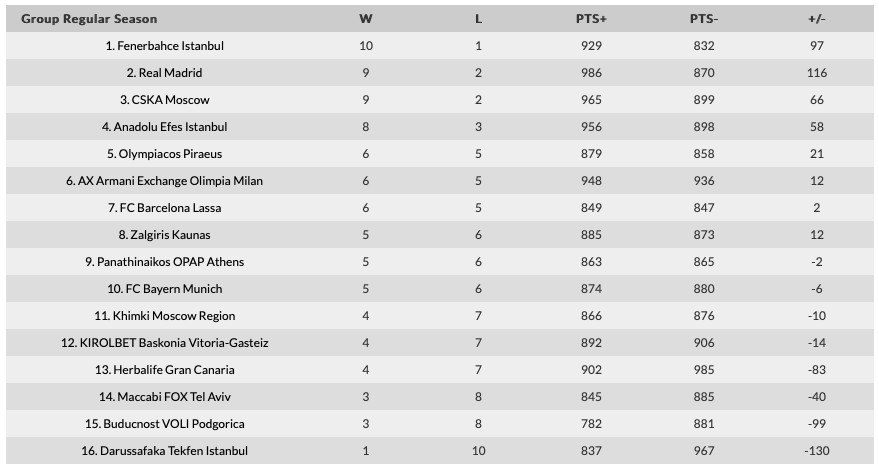Select KIROLBET Baskonia Vitoria-Gasteiz

coord(171,343)
